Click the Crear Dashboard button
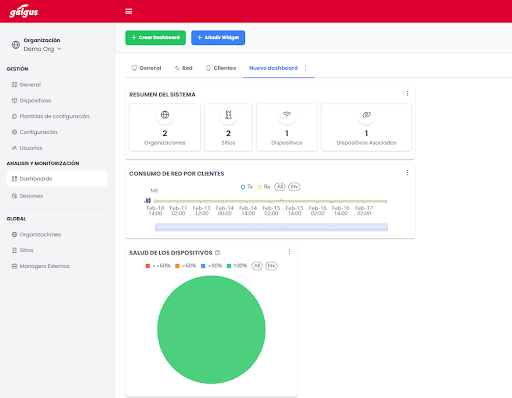512x398 pixels. pyautogui.click(x=155, y=38)
